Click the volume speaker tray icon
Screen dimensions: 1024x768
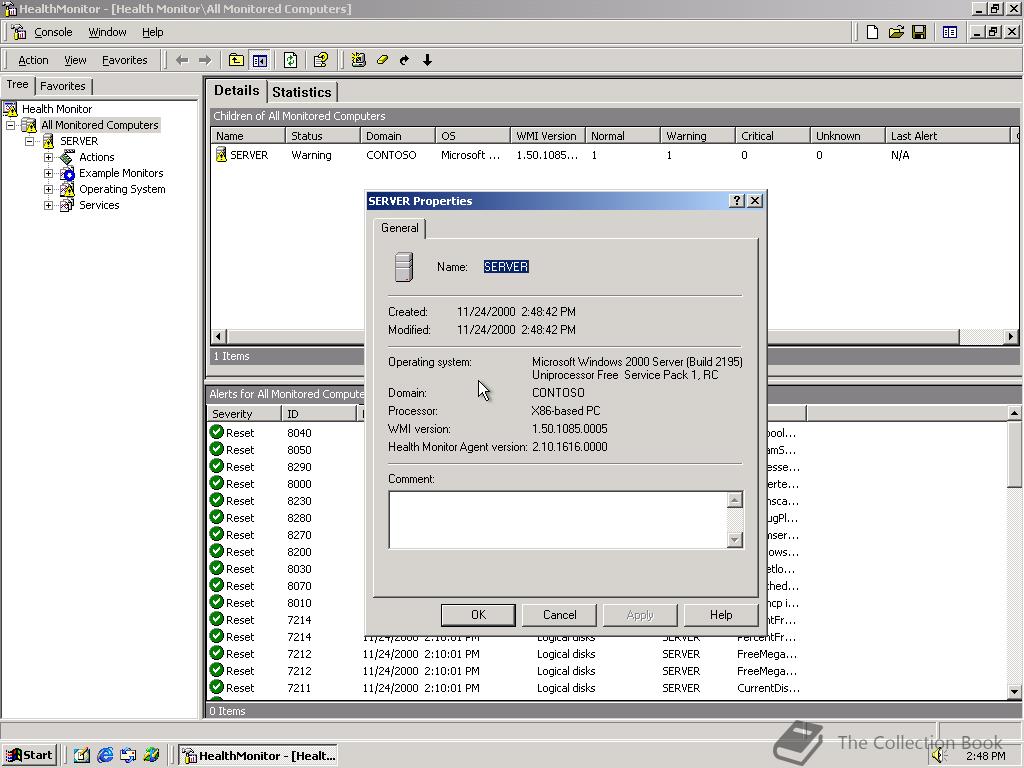click(x=939, y=756)
